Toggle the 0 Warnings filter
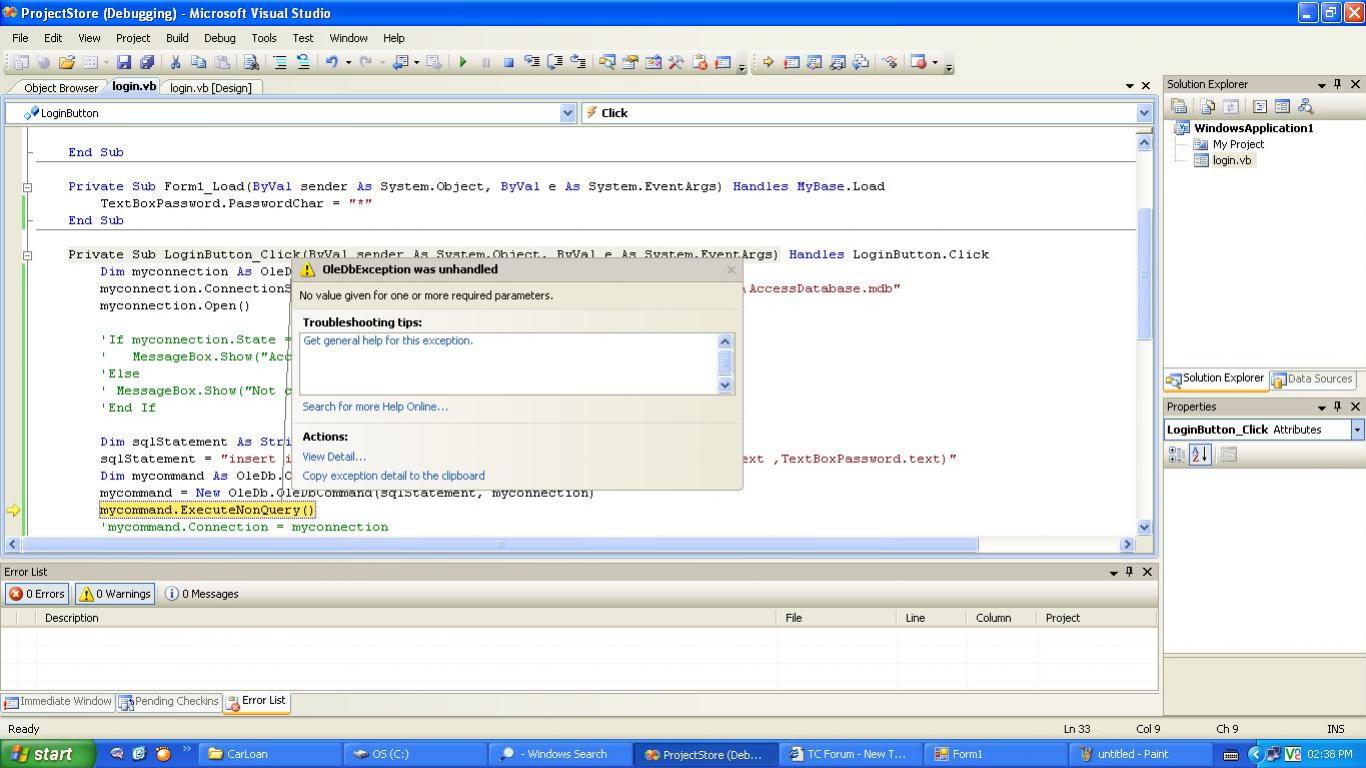 click(x=114, y=594)
